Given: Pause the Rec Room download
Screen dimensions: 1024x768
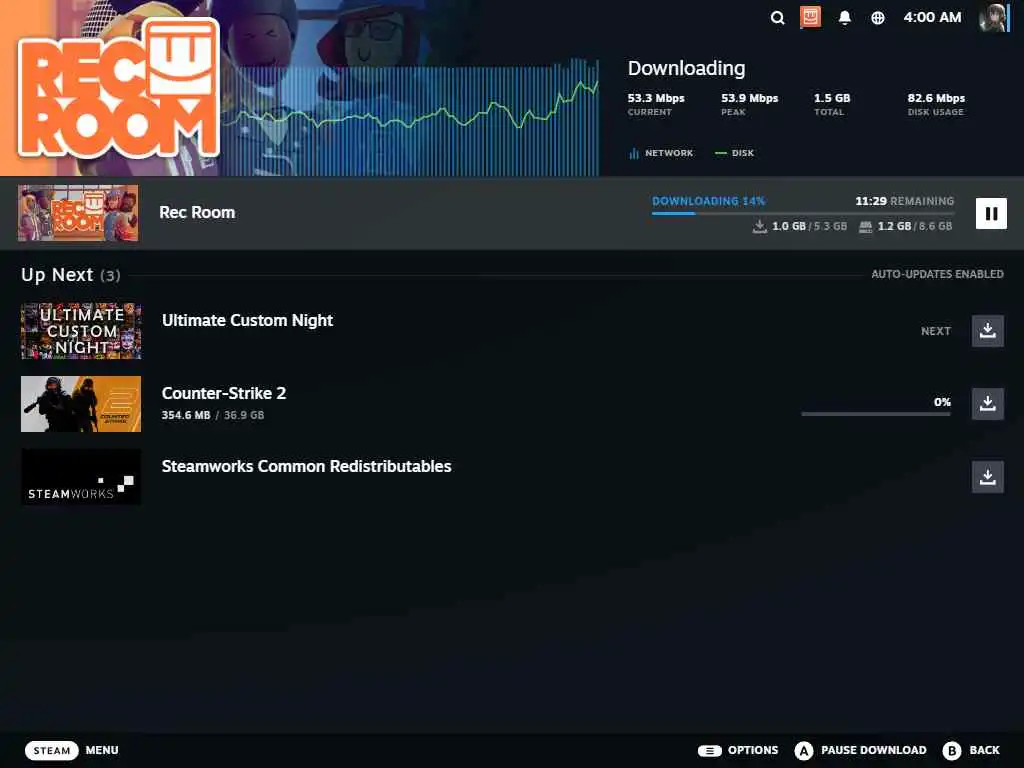Looking at the screenshot, I should (x=991, y=214).
